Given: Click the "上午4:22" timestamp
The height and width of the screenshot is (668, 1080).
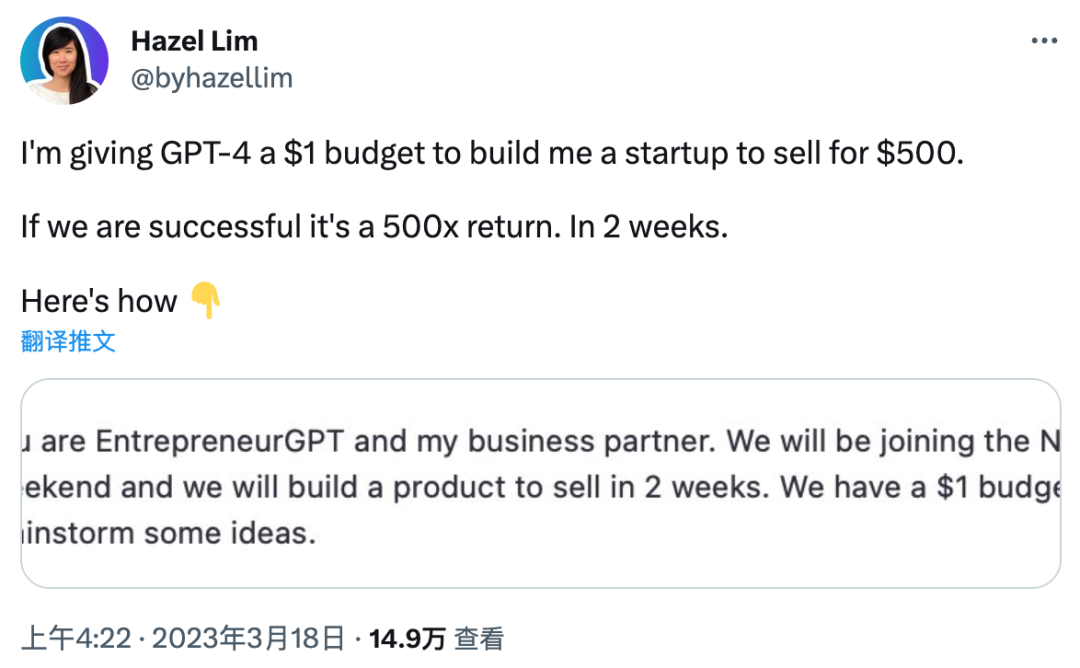Looking at the screenshot, I should tap(76, 638).
